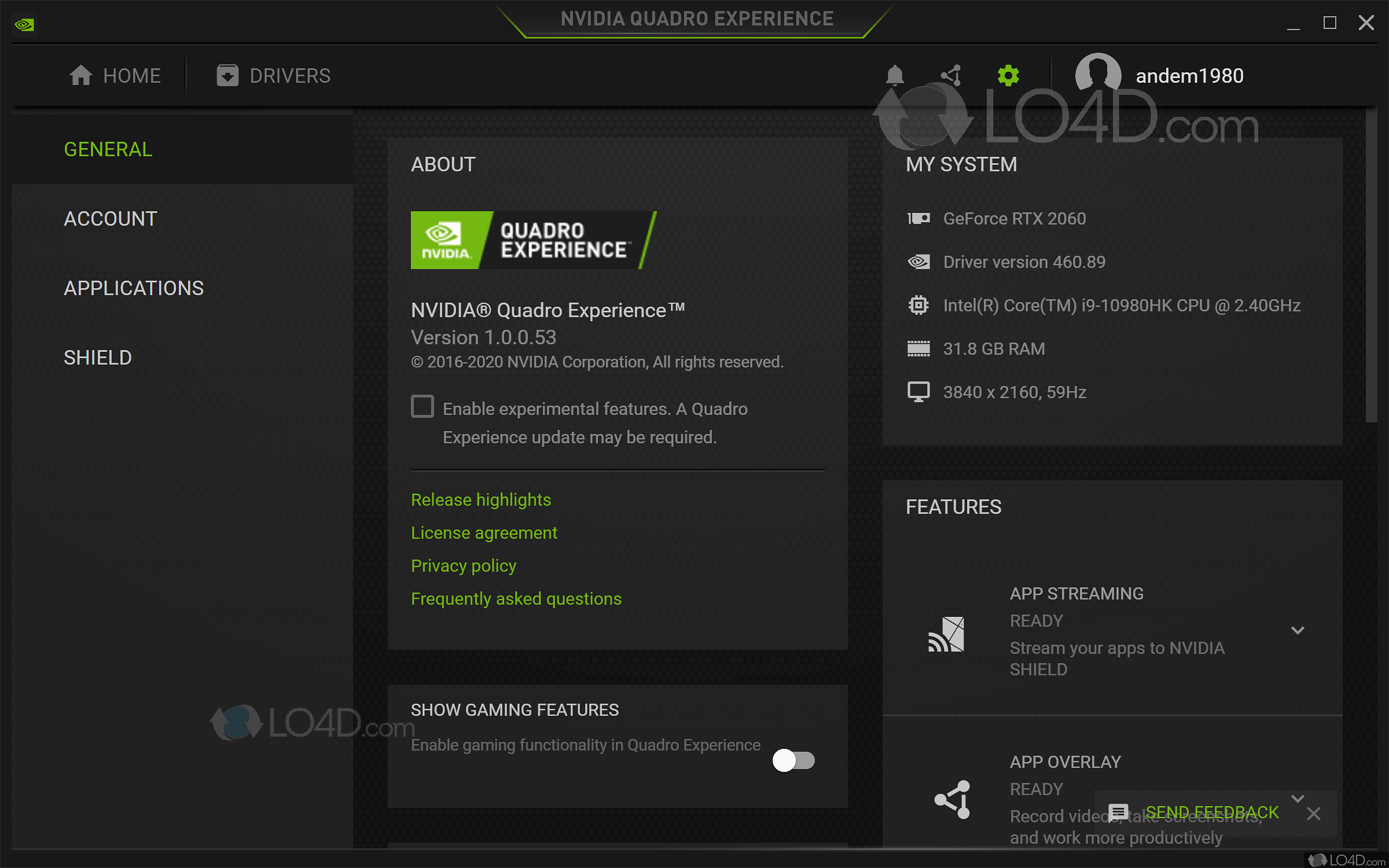Expand the App Overlay feature chevron

click(x=1298, y=798)
